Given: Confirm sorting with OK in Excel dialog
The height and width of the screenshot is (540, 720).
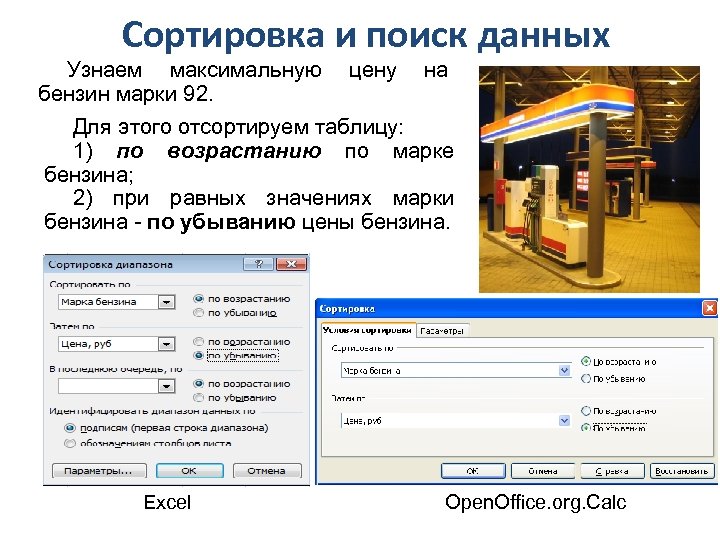Looking at the screenshot, I should [x=189, y=471].
